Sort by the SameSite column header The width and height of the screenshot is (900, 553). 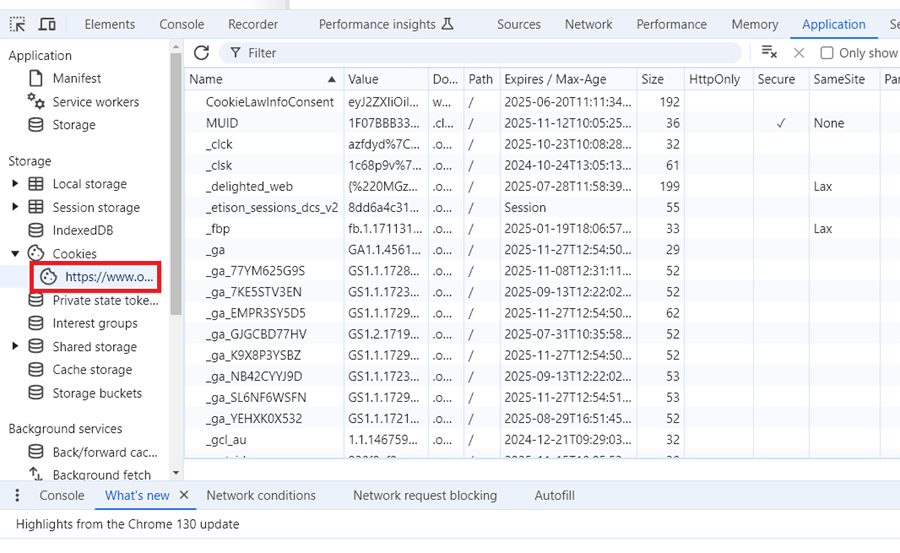pyautogui.click(x=844, y=79)
